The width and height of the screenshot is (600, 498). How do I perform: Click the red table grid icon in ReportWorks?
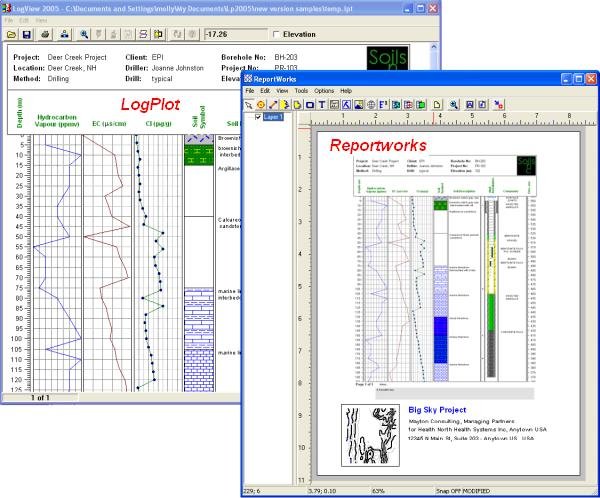pyautogui.click(x=408, y=104)
